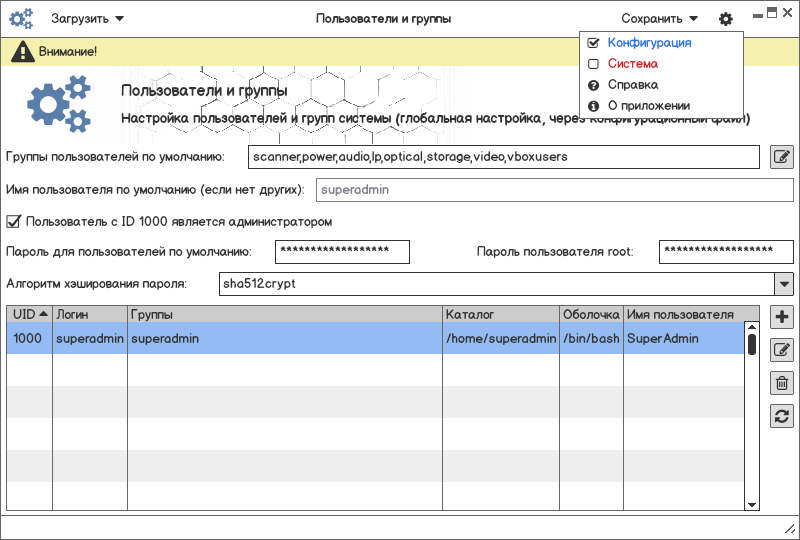Open the Загрузить dropdown menu

click(x=88, y=18)
